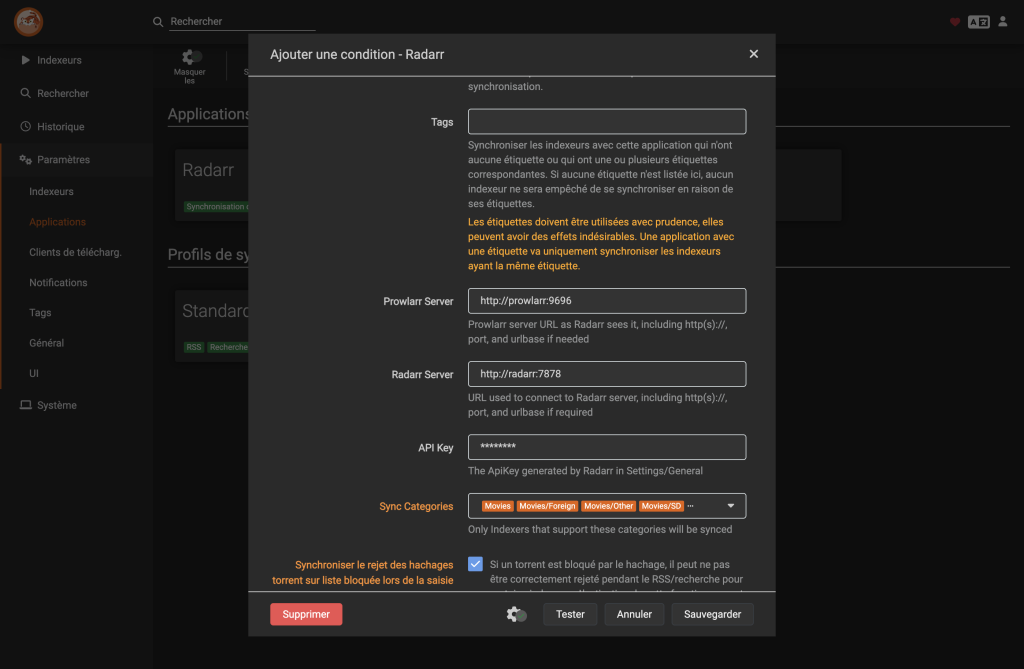Click Masquer les advanced toggle in toolbar
Viewport: 1024px width, 669px height.
(x=189, y=65)
